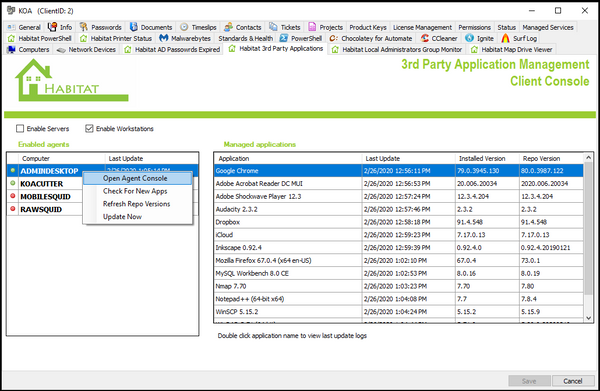Click the Projects tab icon
The width and height of the screenshot is (600, 391).
point(312,27)
